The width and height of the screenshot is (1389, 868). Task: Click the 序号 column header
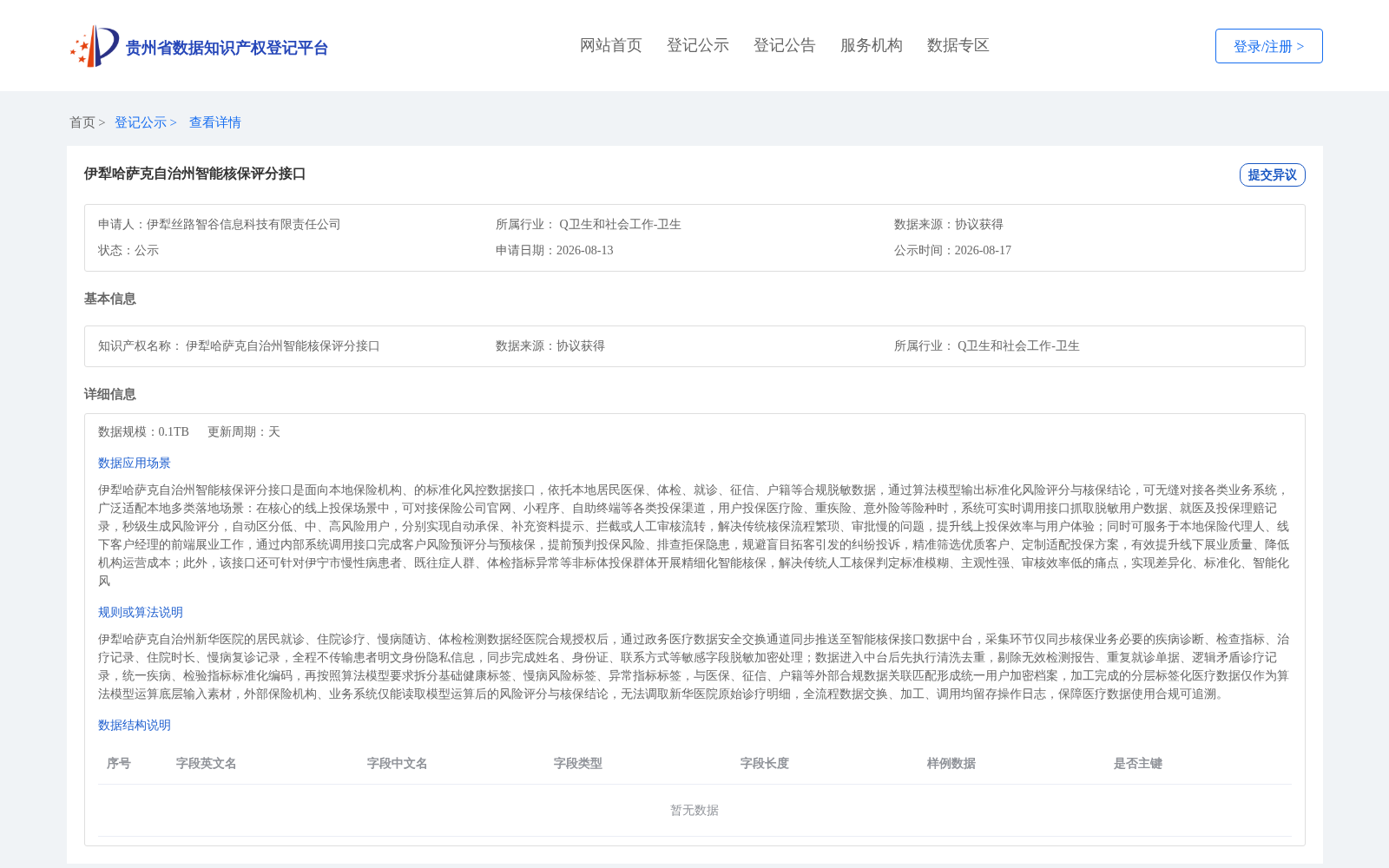[x=119, y=763]
